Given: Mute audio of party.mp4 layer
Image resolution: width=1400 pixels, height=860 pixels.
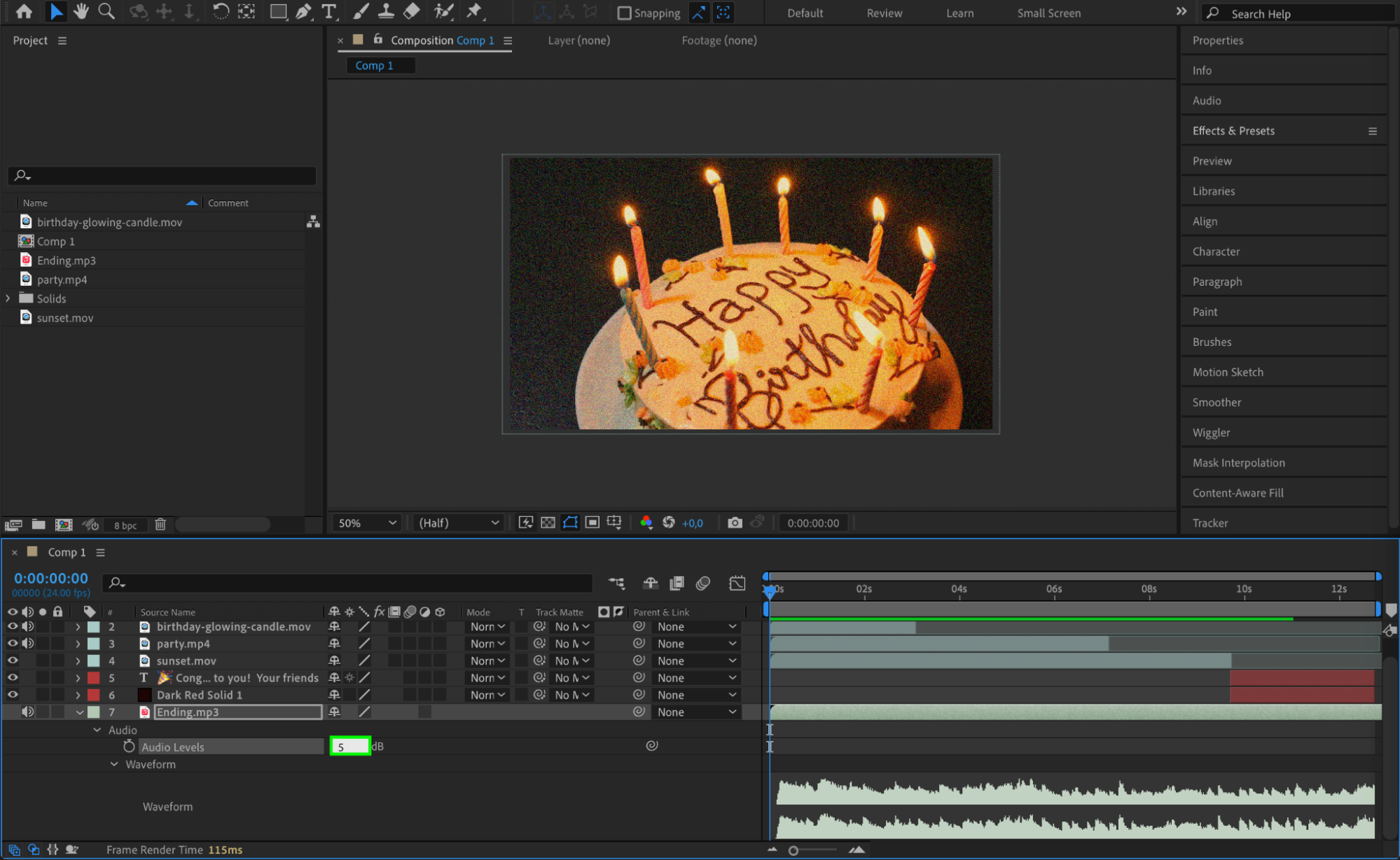Looking at the screenshot, I should point(28,644).
